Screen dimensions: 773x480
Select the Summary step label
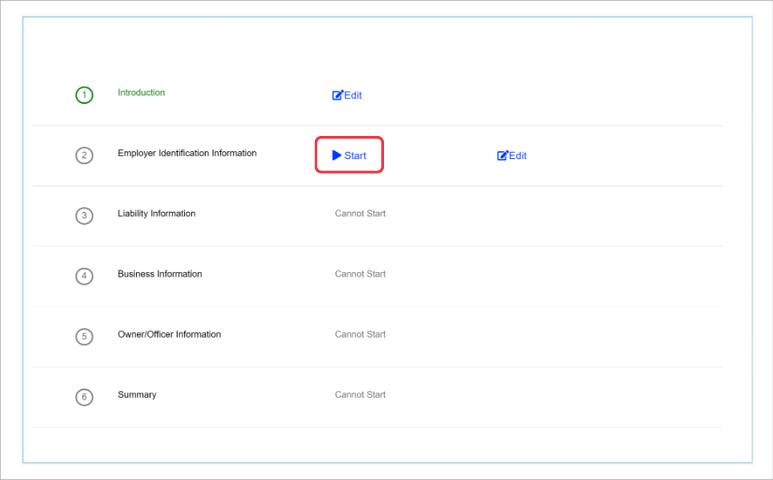coord(137,395)
